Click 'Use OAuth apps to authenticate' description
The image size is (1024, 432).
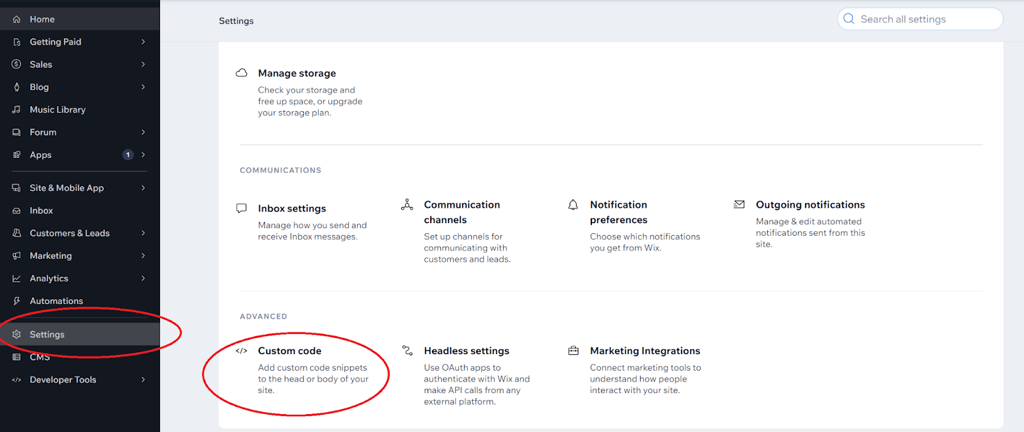pos(477,384)
